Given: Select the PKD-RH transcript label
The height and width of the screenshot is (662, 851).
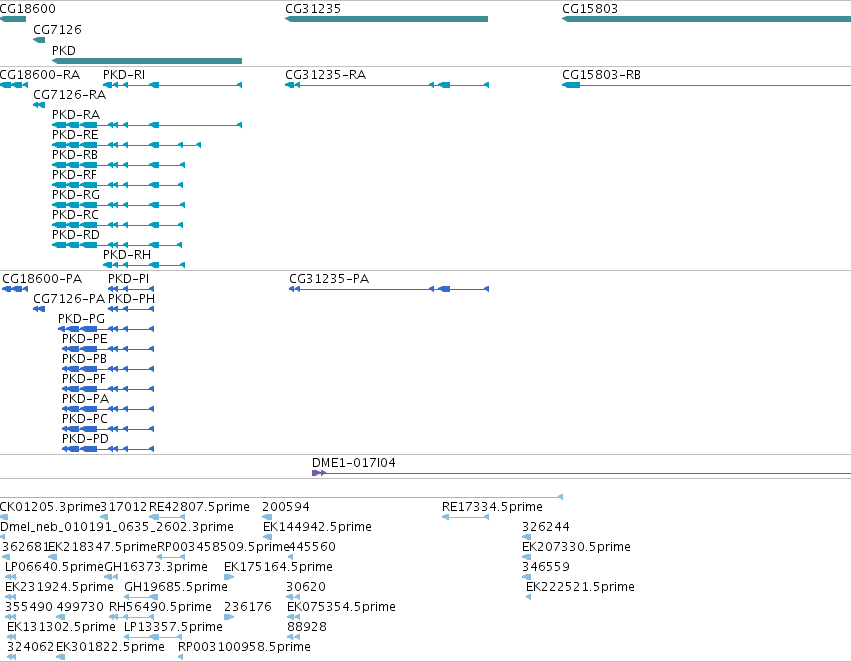Looking at the screenshot, I should click(x=127, y=255).
